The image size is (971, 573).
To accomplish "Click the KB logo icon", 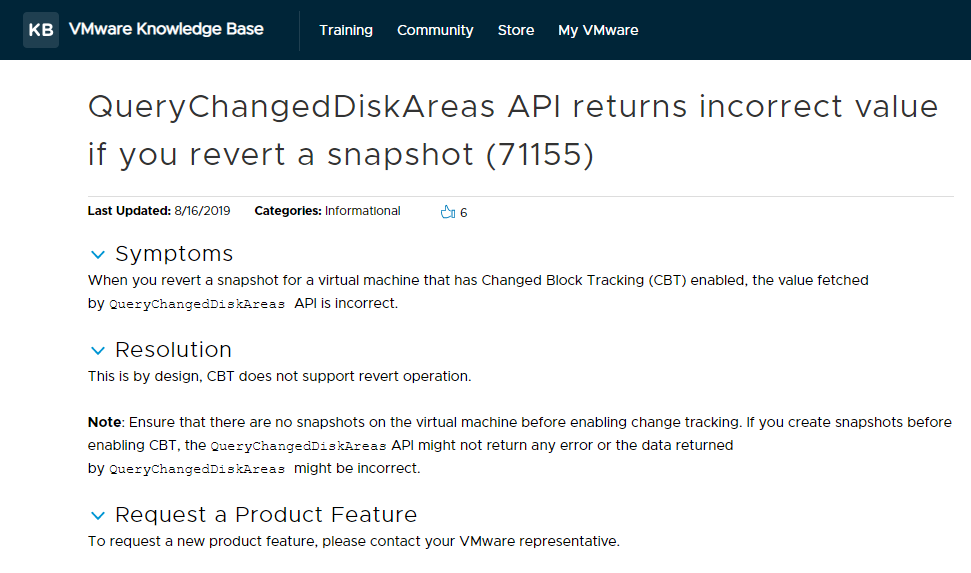I will coord(41,30).
